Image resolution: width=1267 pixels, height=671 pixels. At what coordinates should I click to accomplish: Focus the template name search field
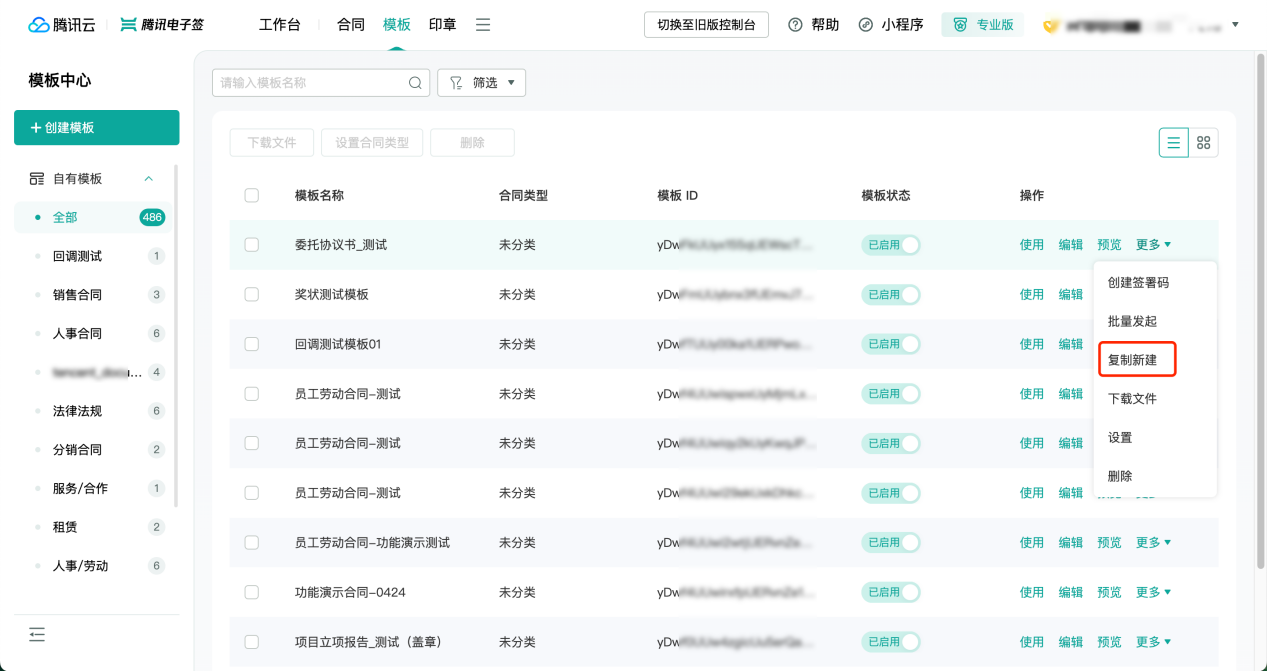click(x=310, y=83)
